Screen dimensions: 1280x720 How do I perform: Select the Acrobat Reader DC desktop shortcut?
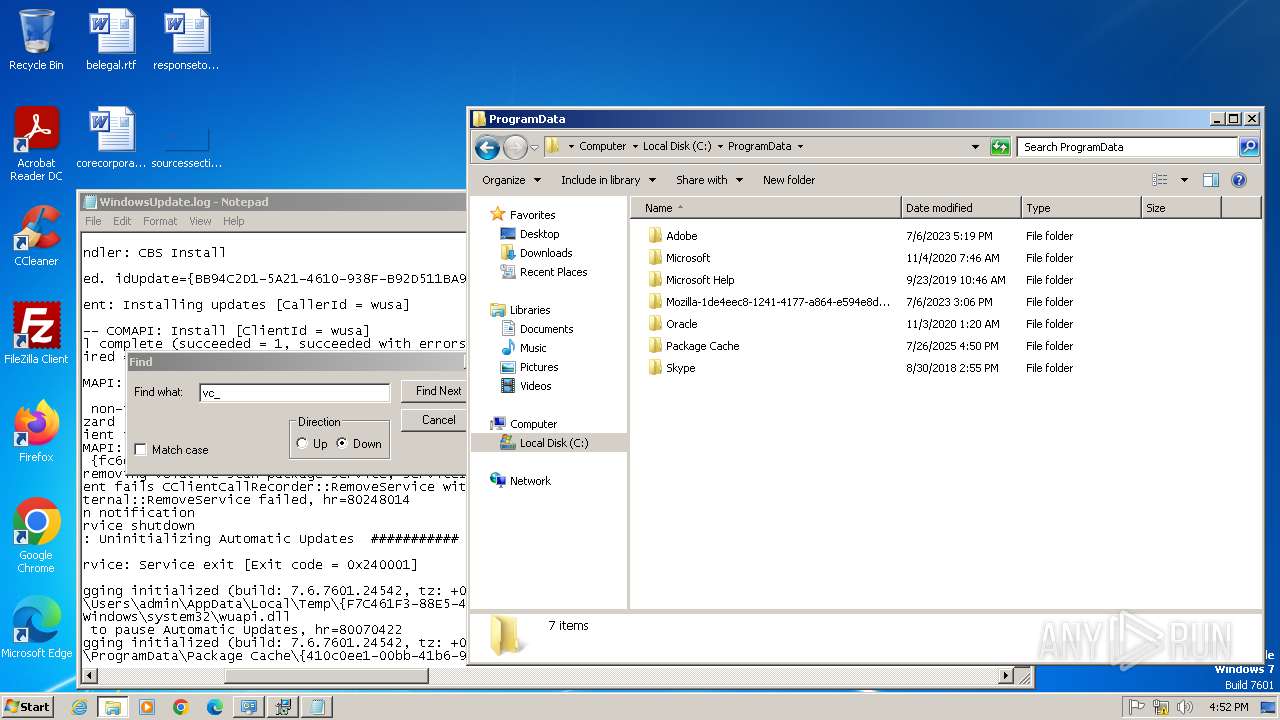click(36, 144)
